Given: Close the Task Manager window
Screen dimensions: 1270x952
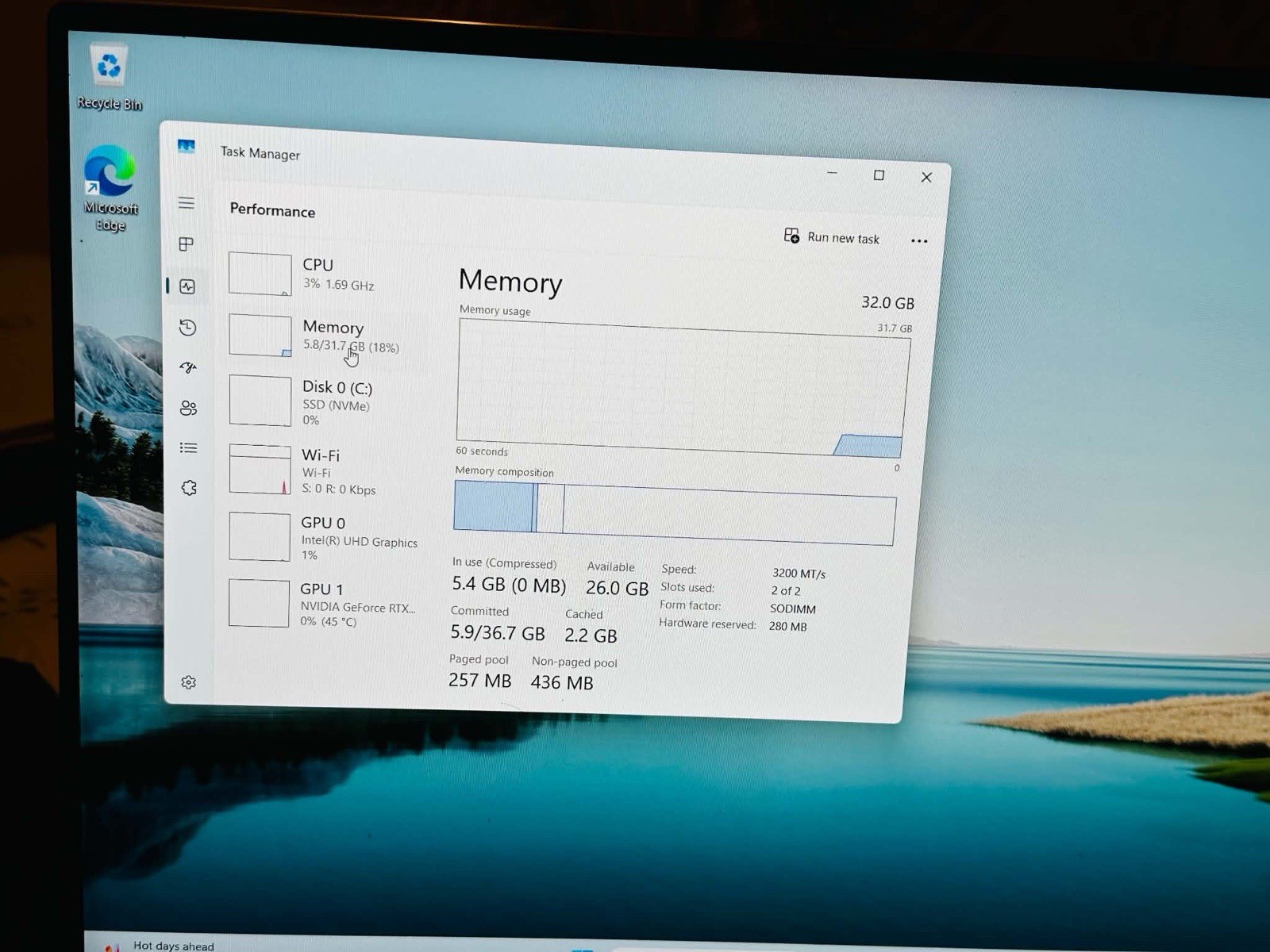Looking at the screenshot, I should (x=926, y=177).
